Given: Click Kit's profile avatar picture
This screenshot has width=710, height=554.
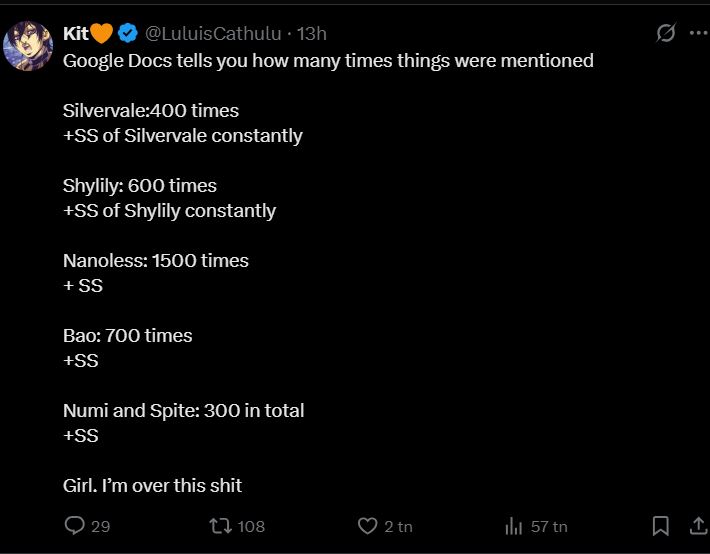Looking at the screenshot, I should (28, 45).
